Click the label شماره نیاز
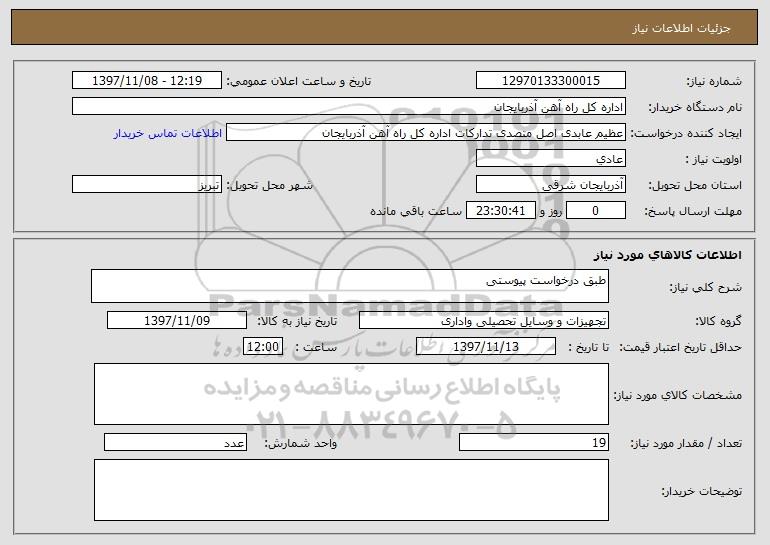This screenshot has height=545, width=770. (714, 81)
